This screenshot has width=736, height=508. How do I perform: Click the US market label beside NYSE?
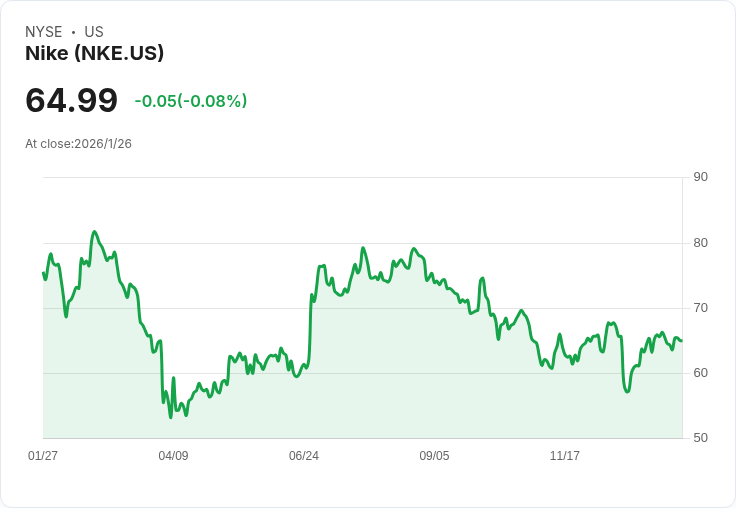tap(94, 32)
